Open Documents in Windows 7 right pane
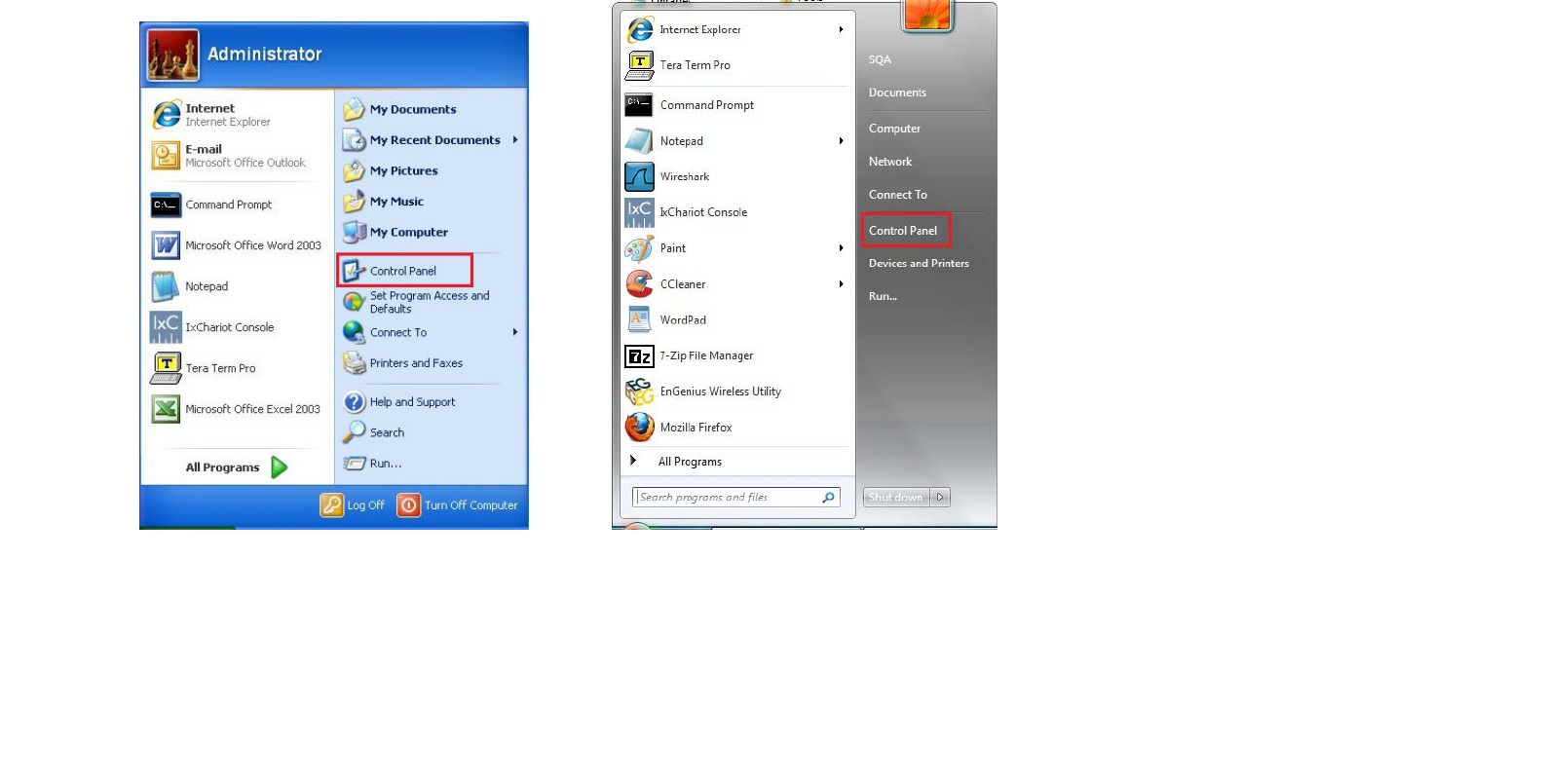This screenshot has height=784, width=1543. 897,93
